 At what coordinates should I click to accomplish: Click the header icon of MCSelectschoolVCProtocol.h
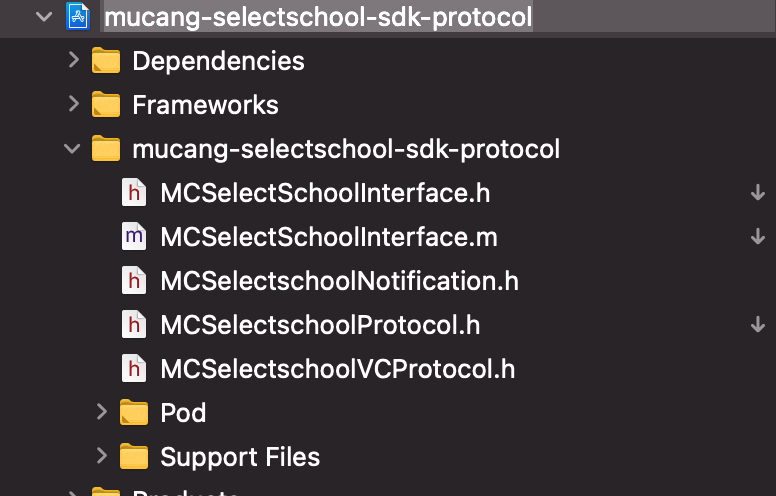(134, 368)
